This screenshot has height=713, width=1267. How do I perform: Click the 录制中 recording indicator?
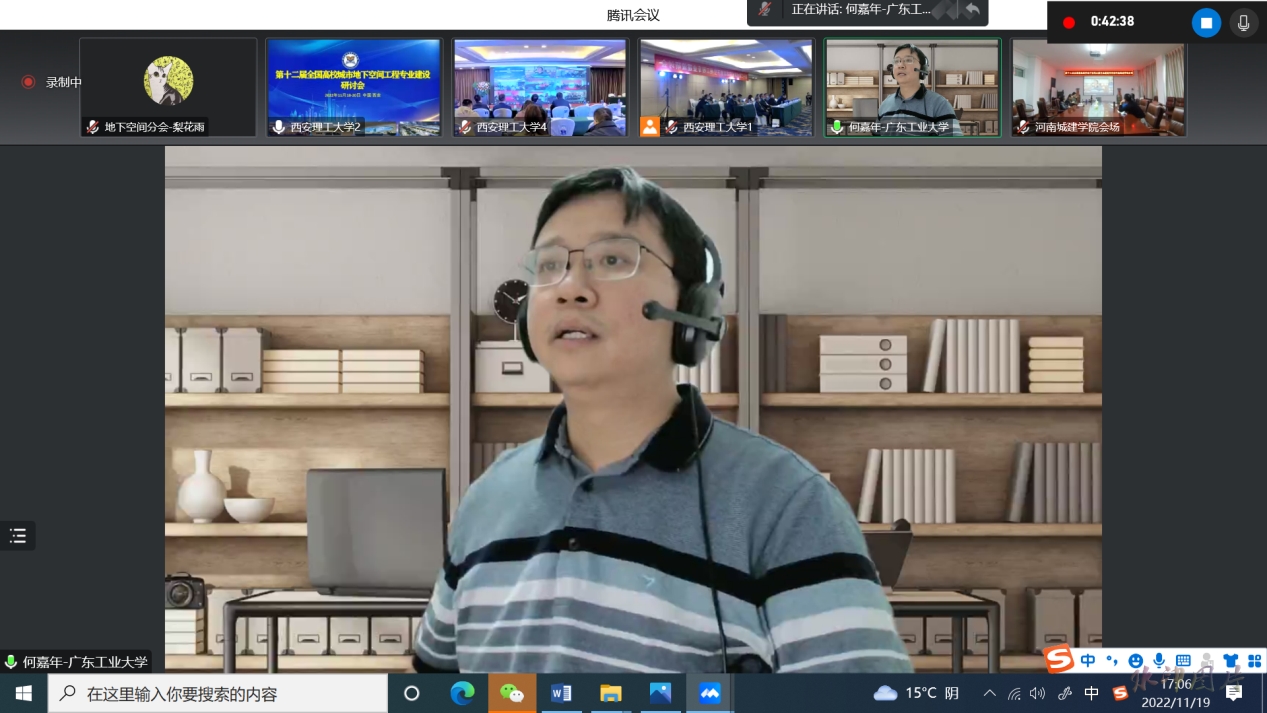(x=53, y=82)
